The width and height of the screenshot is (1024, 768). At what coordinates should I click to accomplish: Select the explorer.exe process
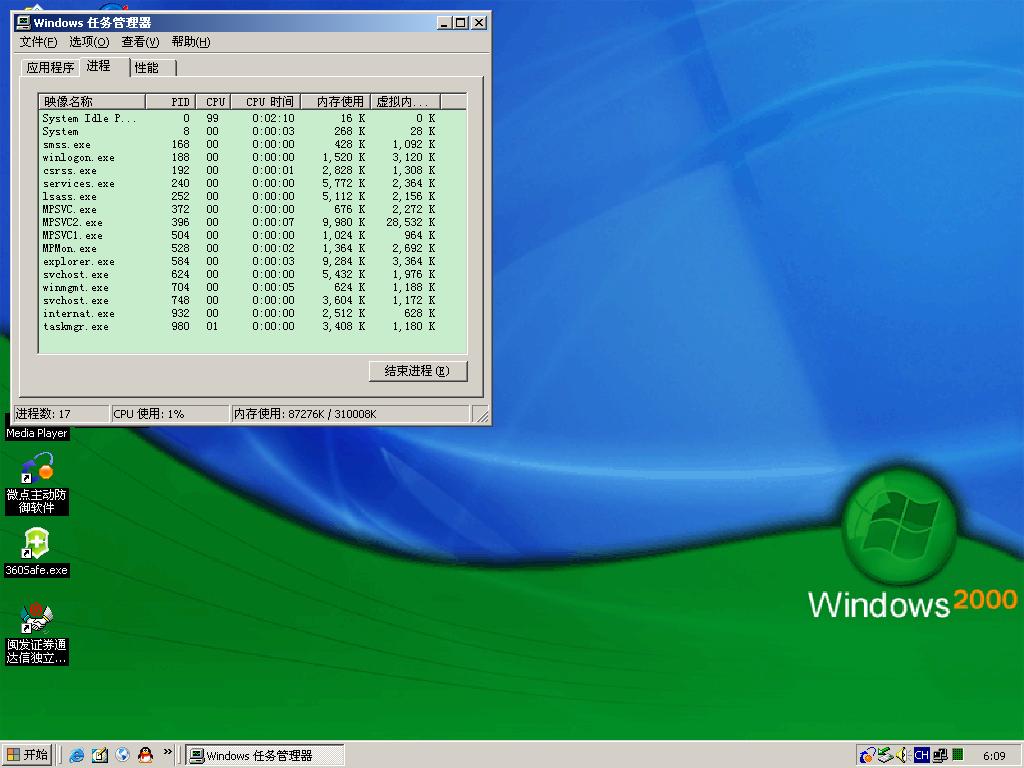point(252,261)
